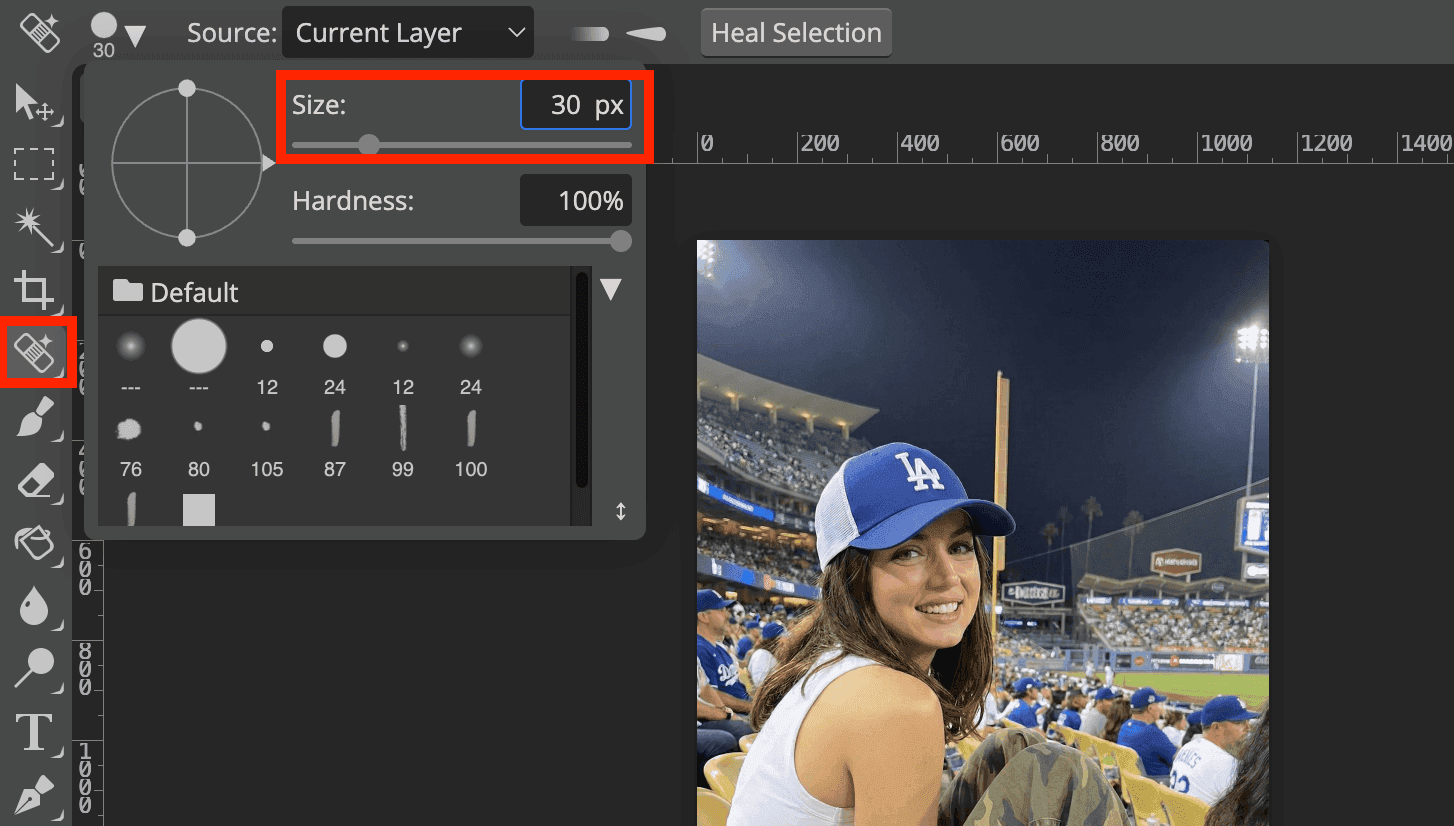Viewport: 1454px width, 826px height.
Task: Choose the 100 stroke brush preset
Action: pos(471,428)
